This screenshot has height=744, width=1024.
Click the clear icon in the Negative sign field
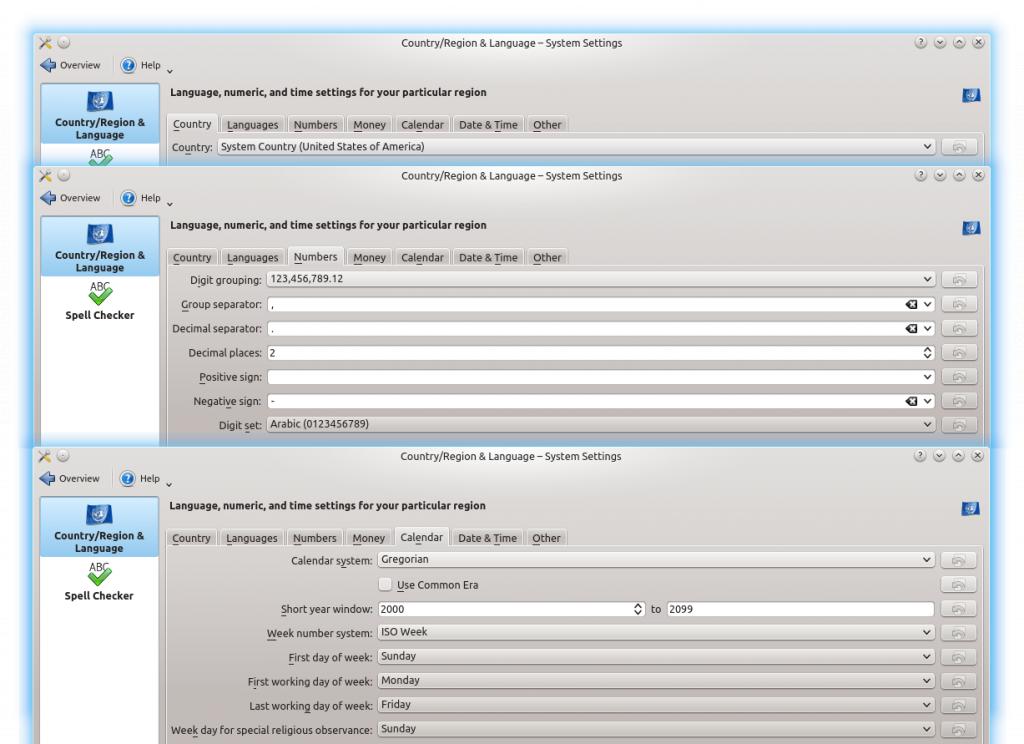coord(911,401)
